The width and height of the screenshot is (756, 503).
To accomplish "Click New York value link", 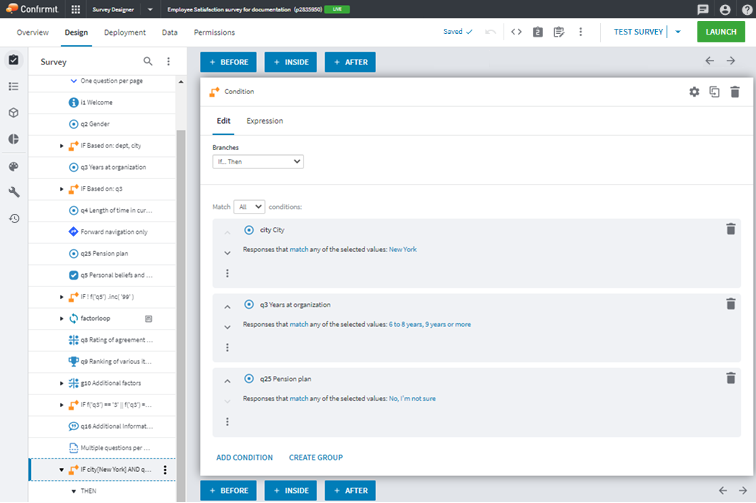I will [x=403, y=249].
